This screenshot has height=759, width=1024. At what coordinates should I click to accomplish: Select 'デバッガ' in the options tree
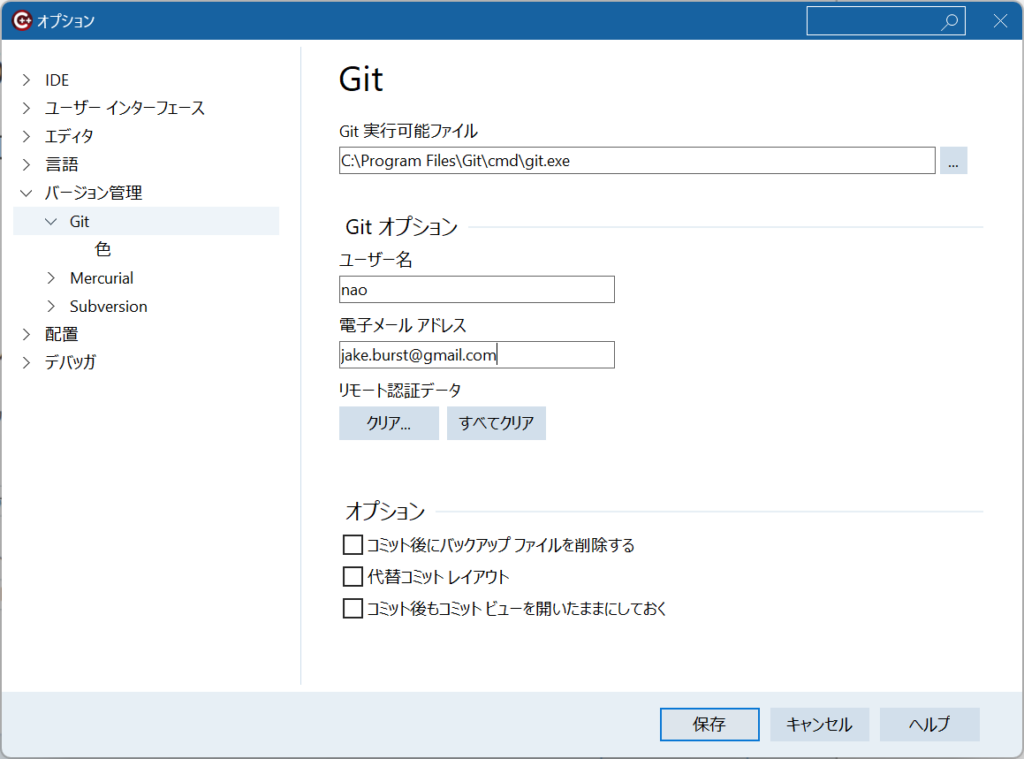pos(71,362)
